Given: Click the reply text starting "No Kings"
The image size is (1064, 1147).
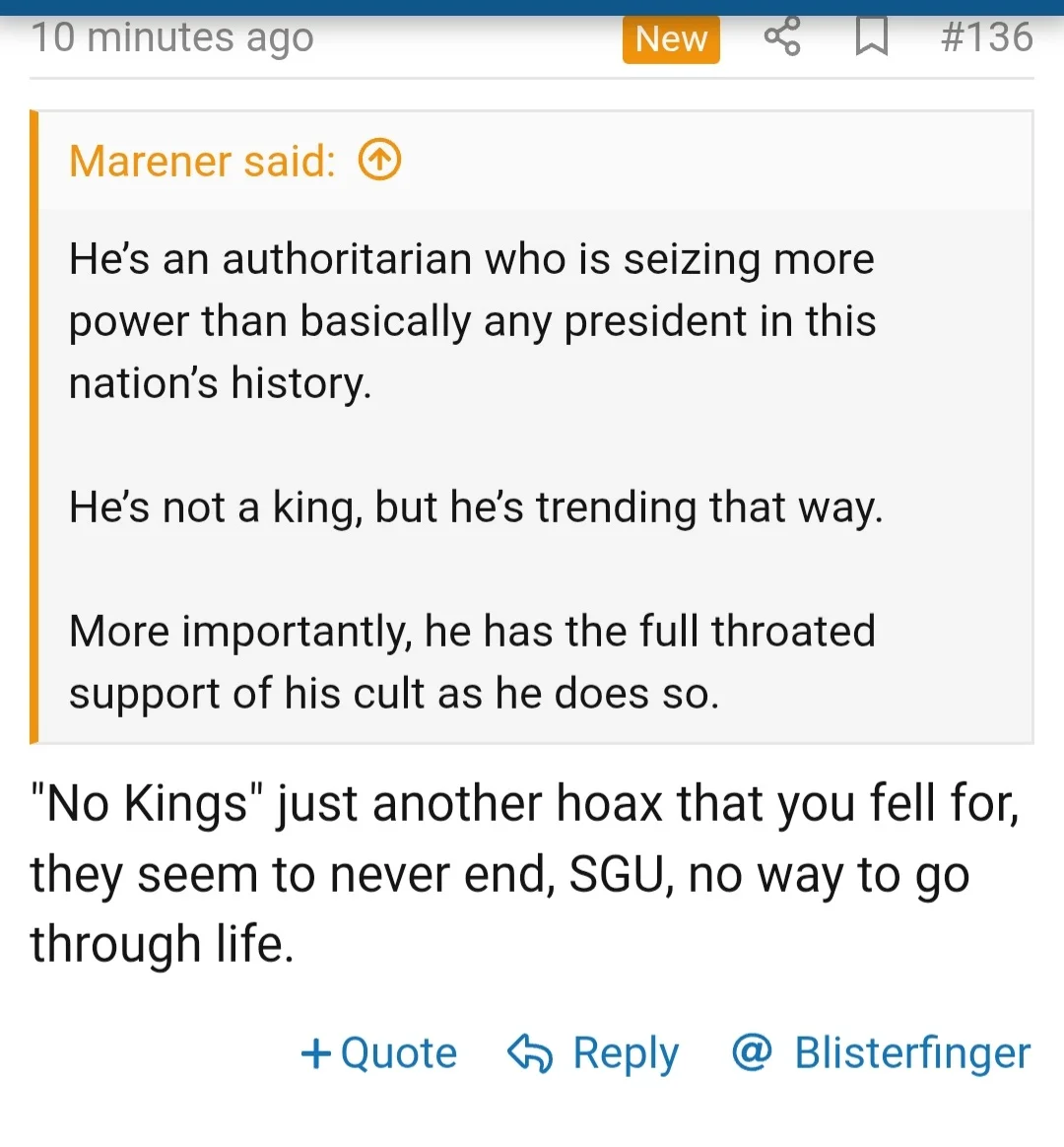Looking at the screenshot, I should (x=522, y=803).
